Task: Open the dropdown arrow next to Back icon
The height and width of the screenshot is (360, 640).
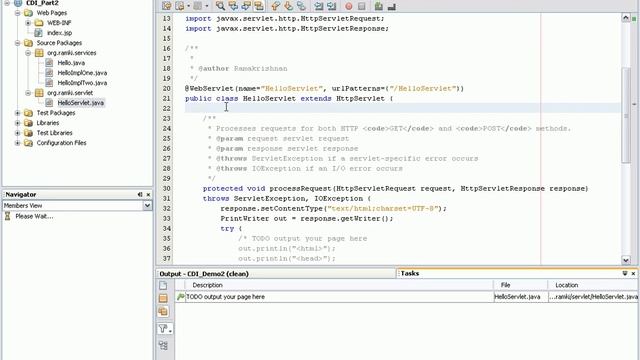Action: [189, 6]
